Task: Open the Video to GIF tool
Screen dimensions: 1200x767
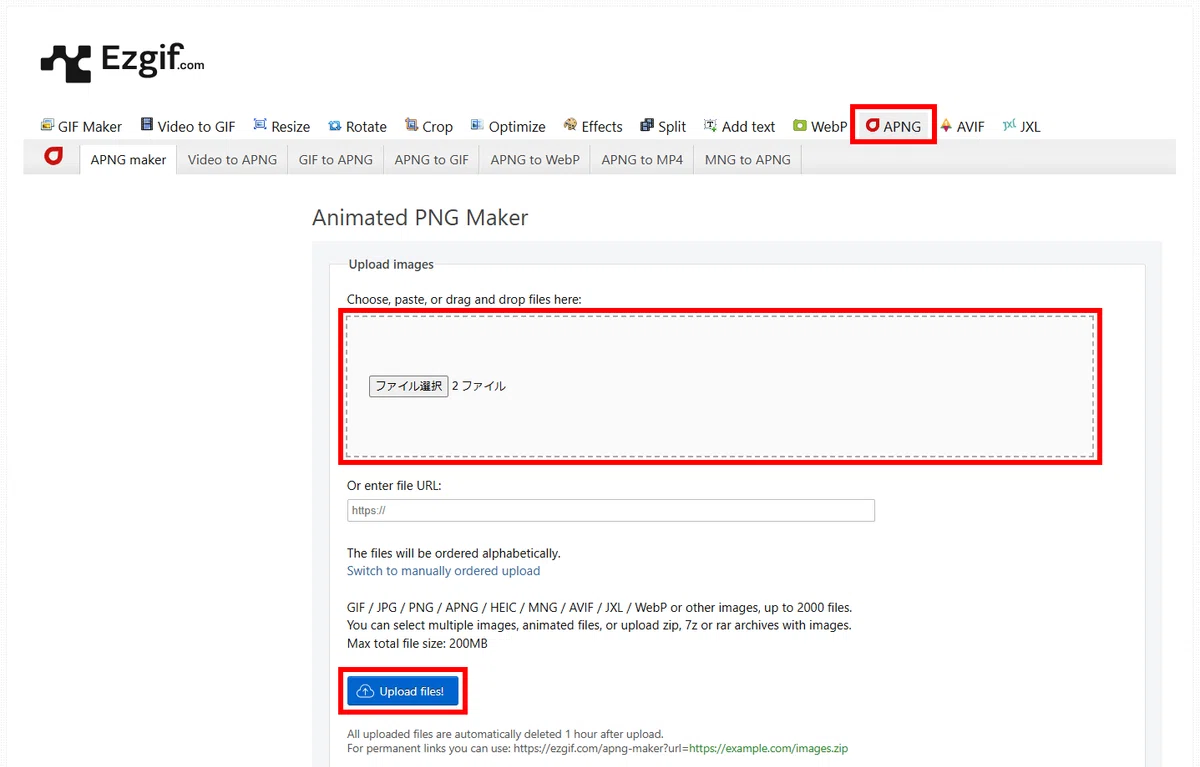Action: click(x=187, y=126)
